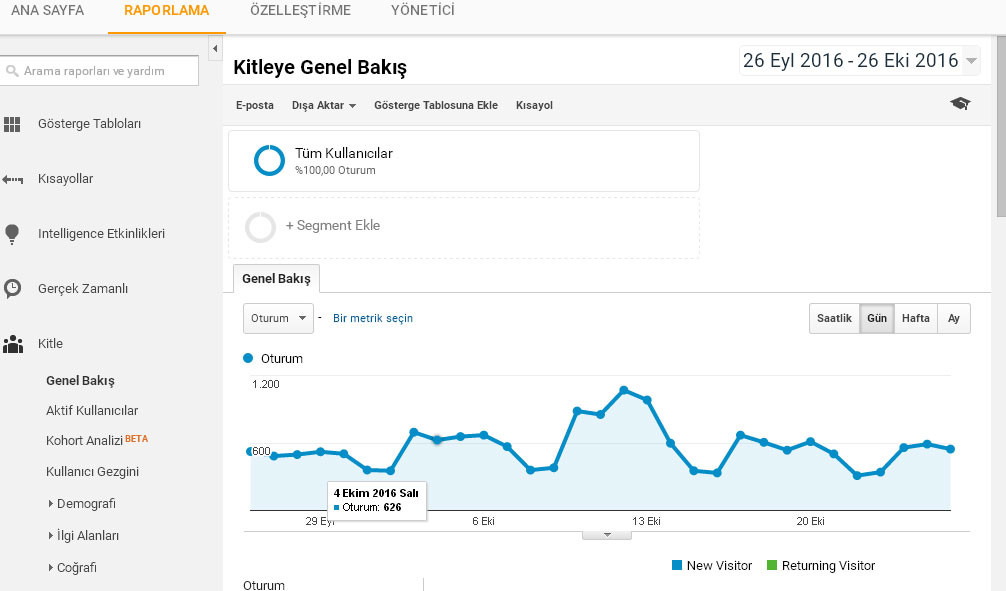Open the YÖNETİCİ tab
Image resolution: width=1006 pixels, height=591 pixels.
click(423, 11)
